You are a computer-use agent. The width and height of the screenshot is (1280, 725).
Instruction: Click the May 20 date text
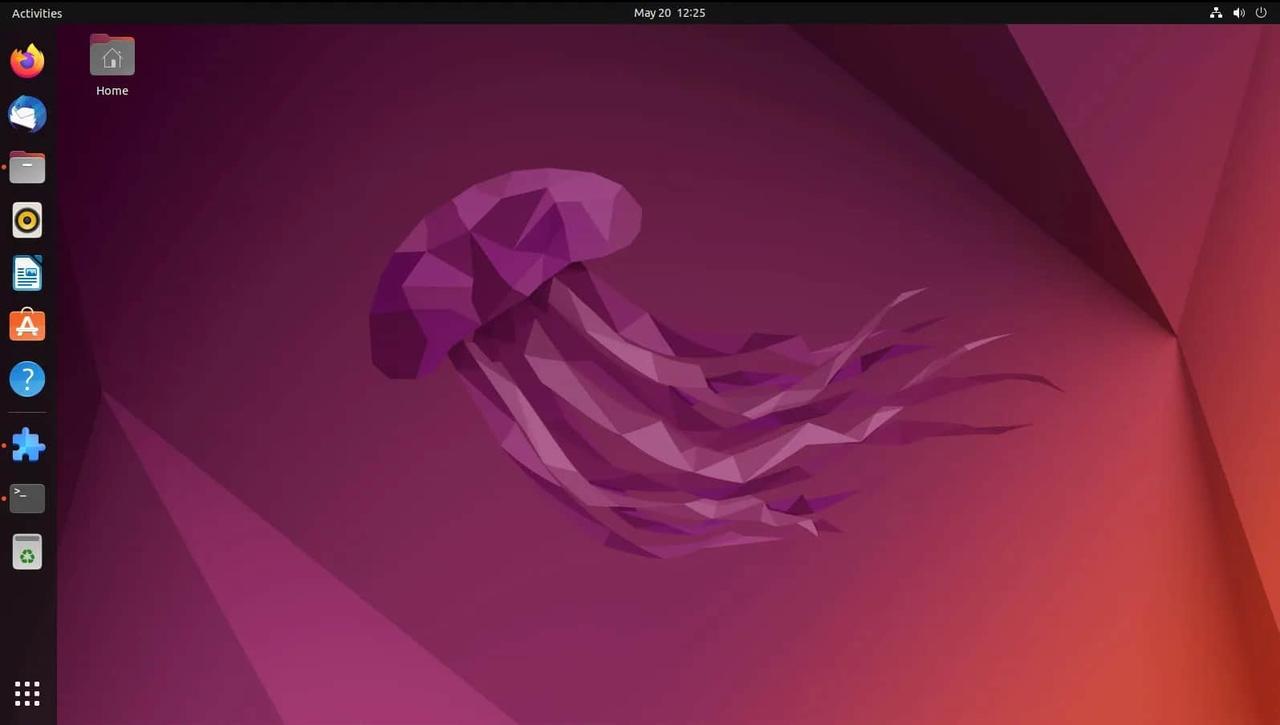(652, 13)
